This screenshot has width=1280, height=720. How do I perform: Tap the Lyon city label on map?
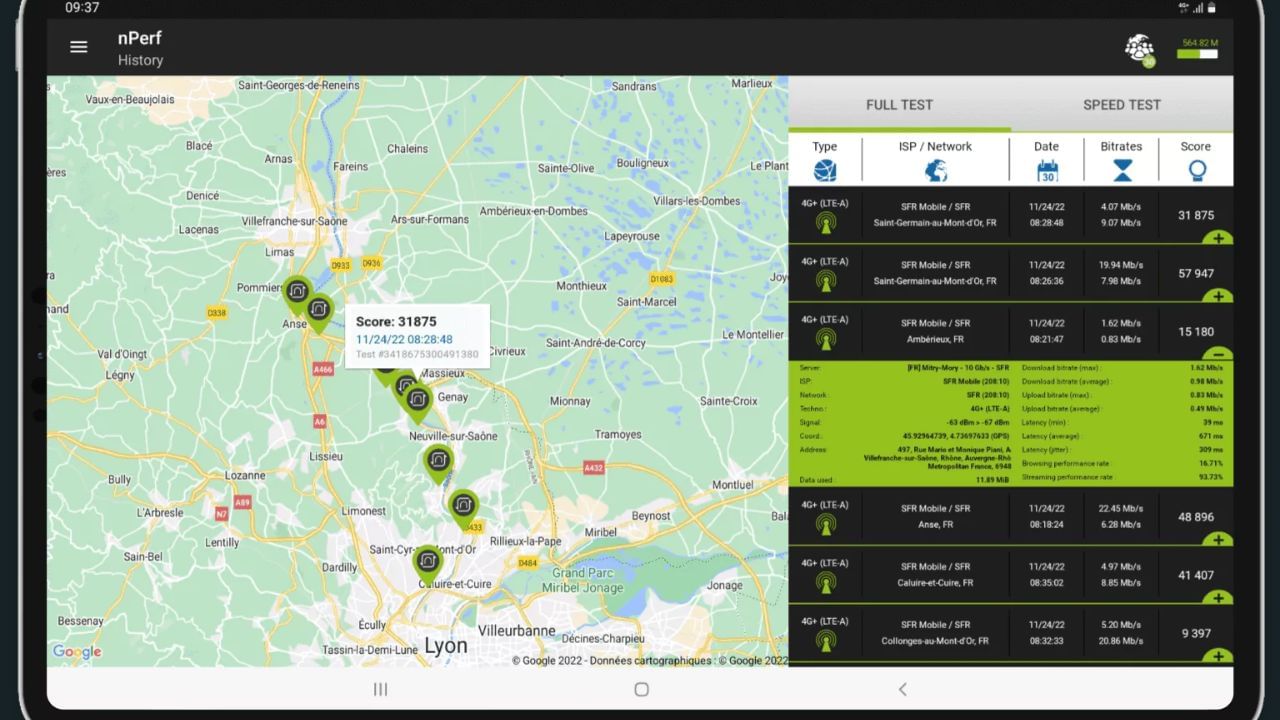445,646
